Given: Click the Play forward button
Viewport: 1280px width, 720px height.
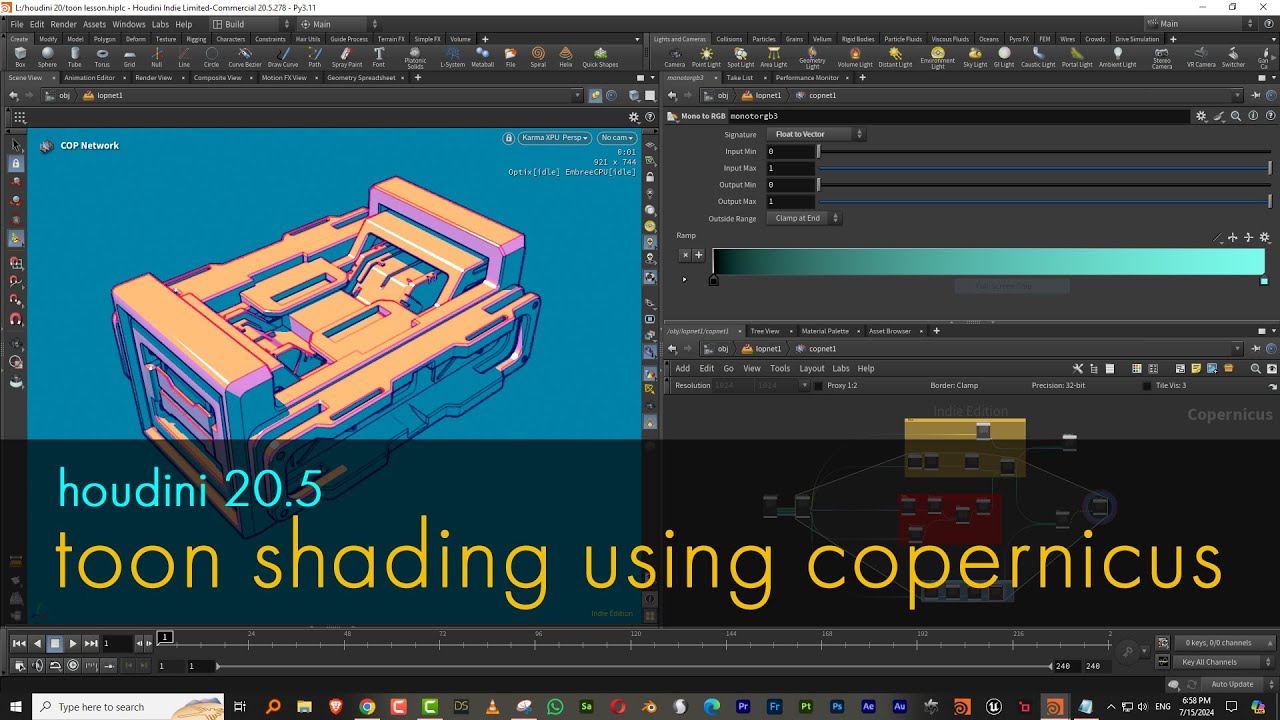Looking at the screenshot, I should 73,643.
